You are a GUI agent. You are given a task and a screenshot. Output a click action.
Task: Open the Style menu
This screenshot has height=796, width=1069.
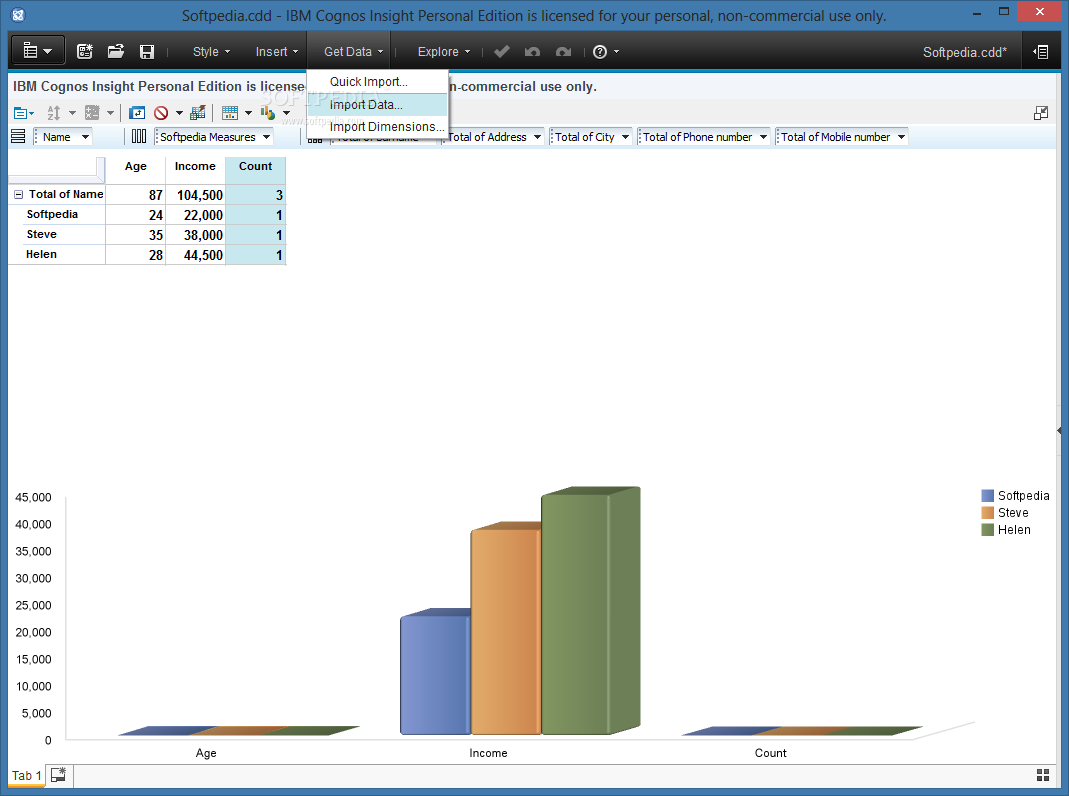[211, 52]
